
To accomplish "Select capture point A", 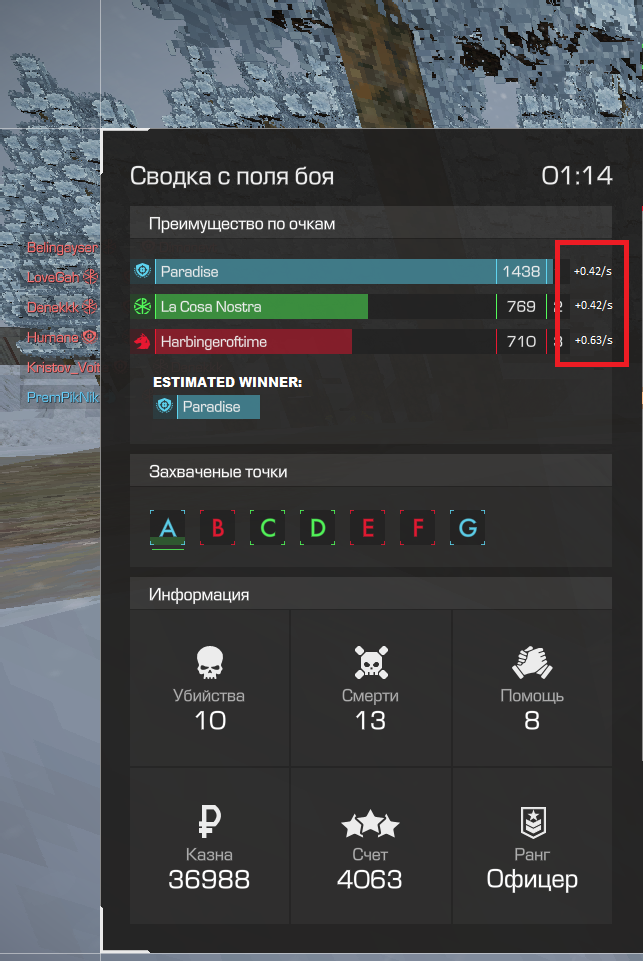I will pyautogui.click(x=167, y=528).
